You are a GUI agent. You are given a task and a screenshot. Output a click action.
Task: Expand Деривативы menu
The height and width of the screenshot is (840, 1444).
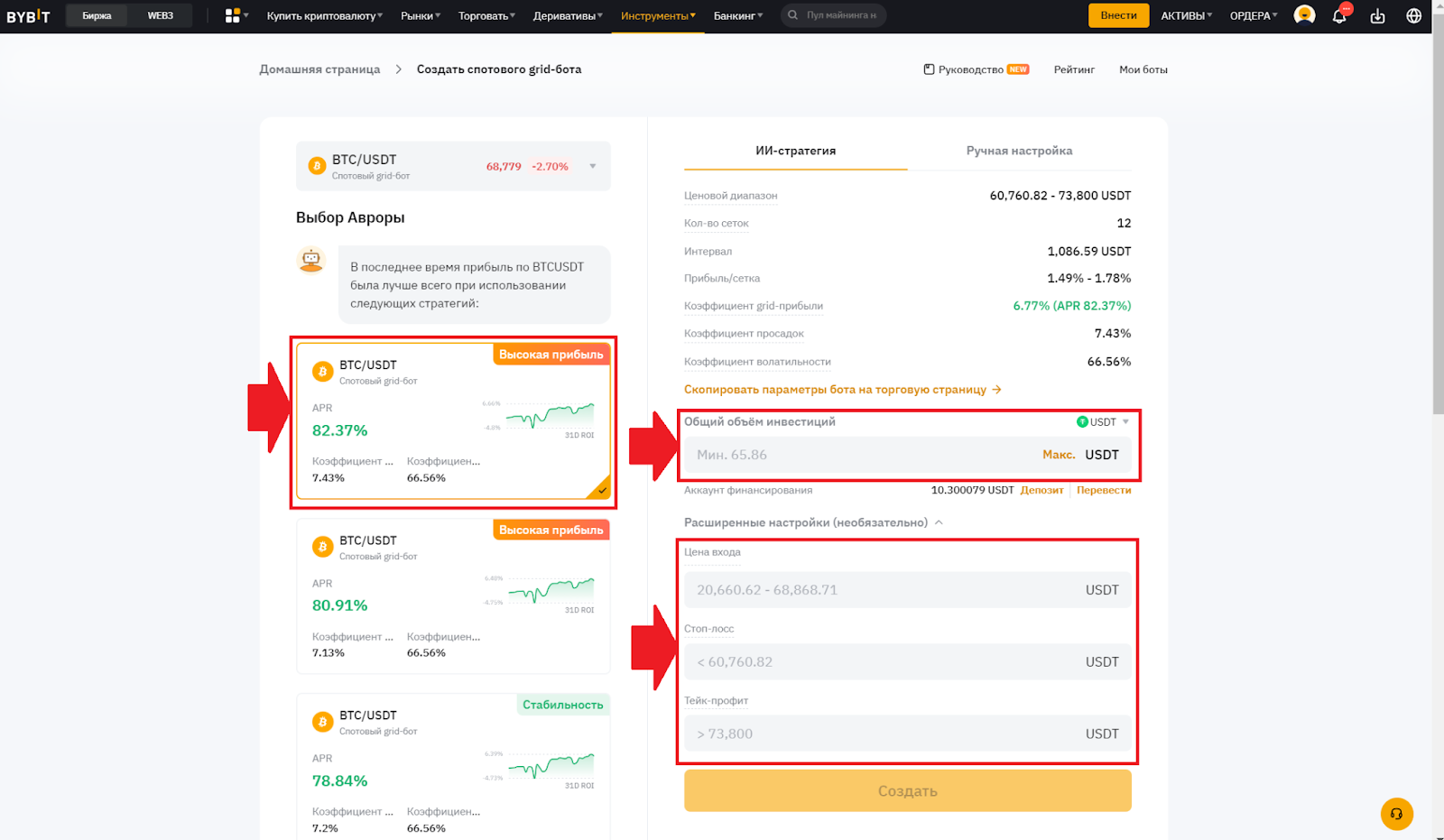point(568,16)
